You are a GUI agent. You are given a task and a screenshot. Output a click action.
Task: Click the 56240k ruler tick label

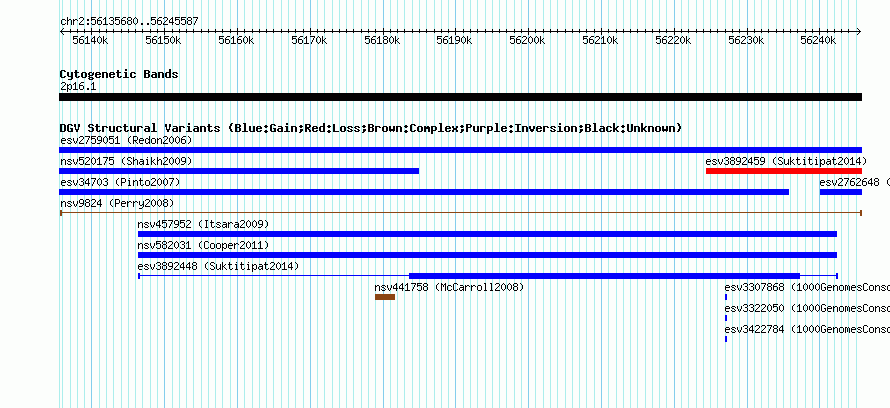[x=818, y=41]
